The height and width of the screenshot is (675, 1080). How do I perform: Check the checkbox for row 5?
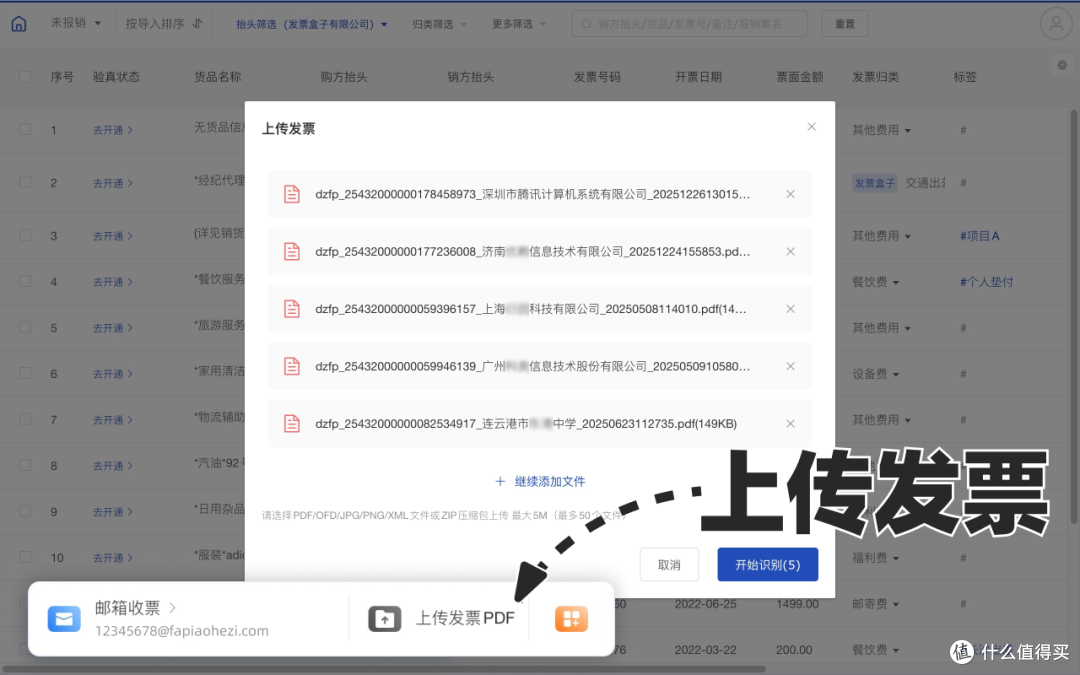click(x=25, y=327)
